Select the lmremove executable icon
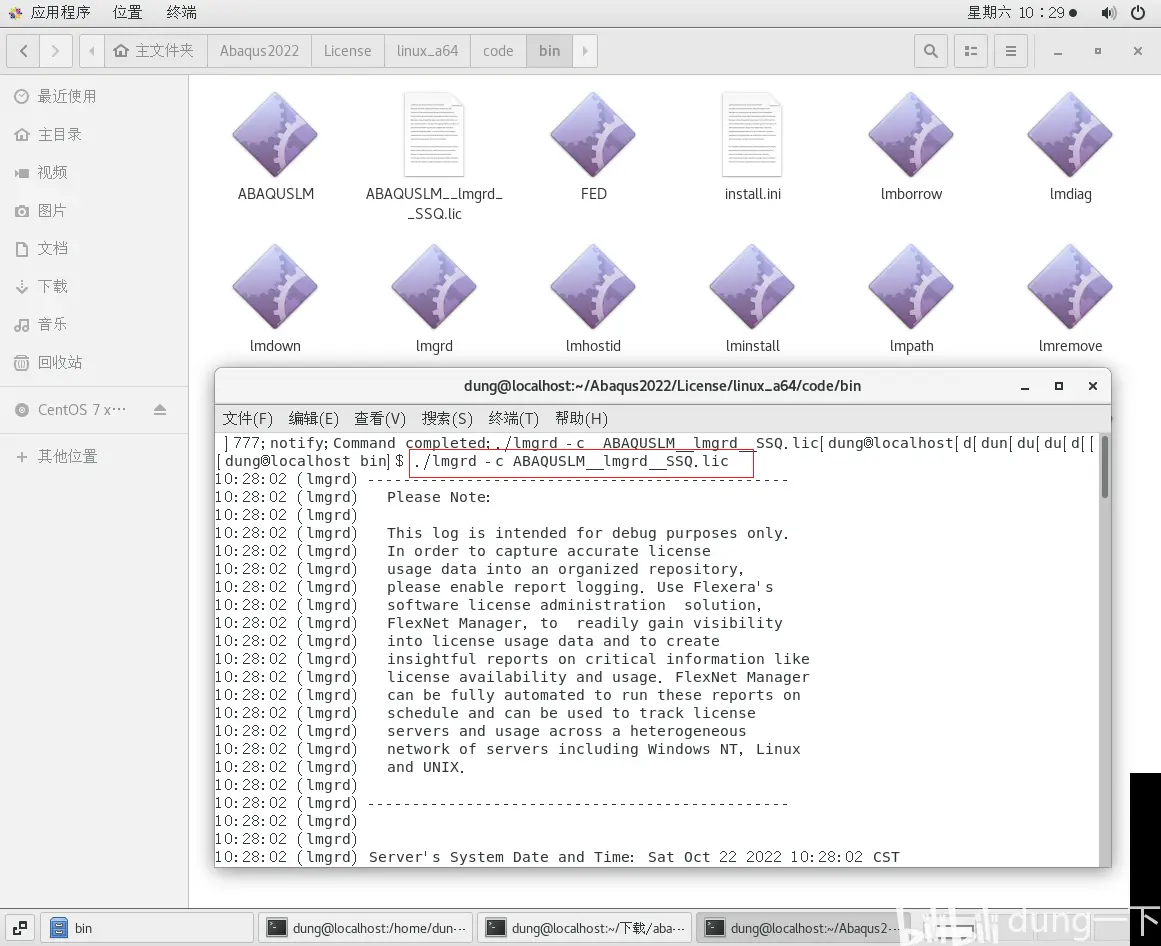This screenshot has height=946, width=1161. 1070,287
